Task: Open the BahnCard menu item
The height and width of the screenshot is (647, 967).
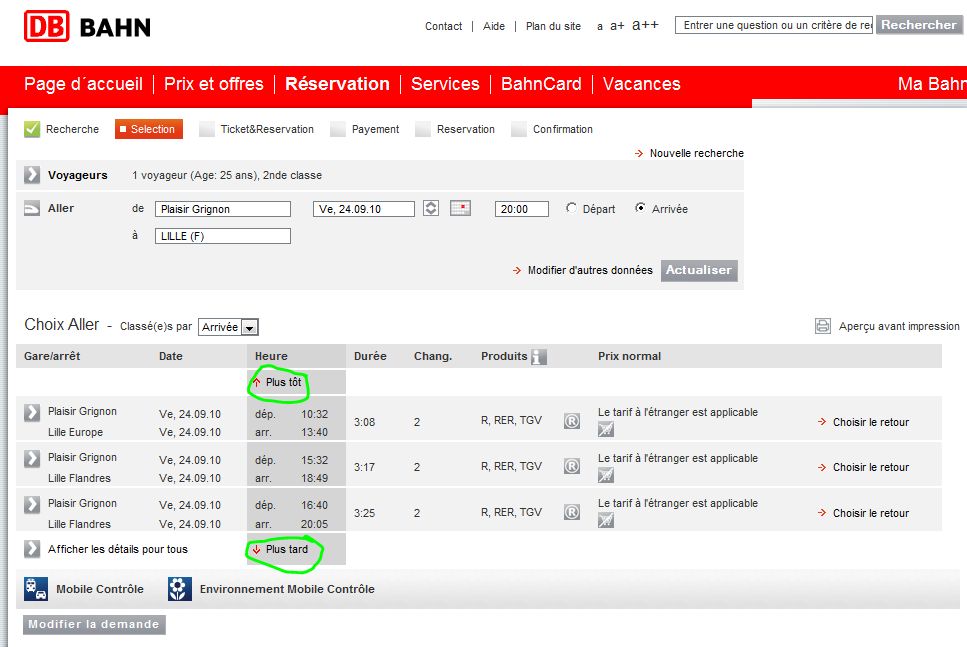Action: pyautogui.click(x=541, y=84)
